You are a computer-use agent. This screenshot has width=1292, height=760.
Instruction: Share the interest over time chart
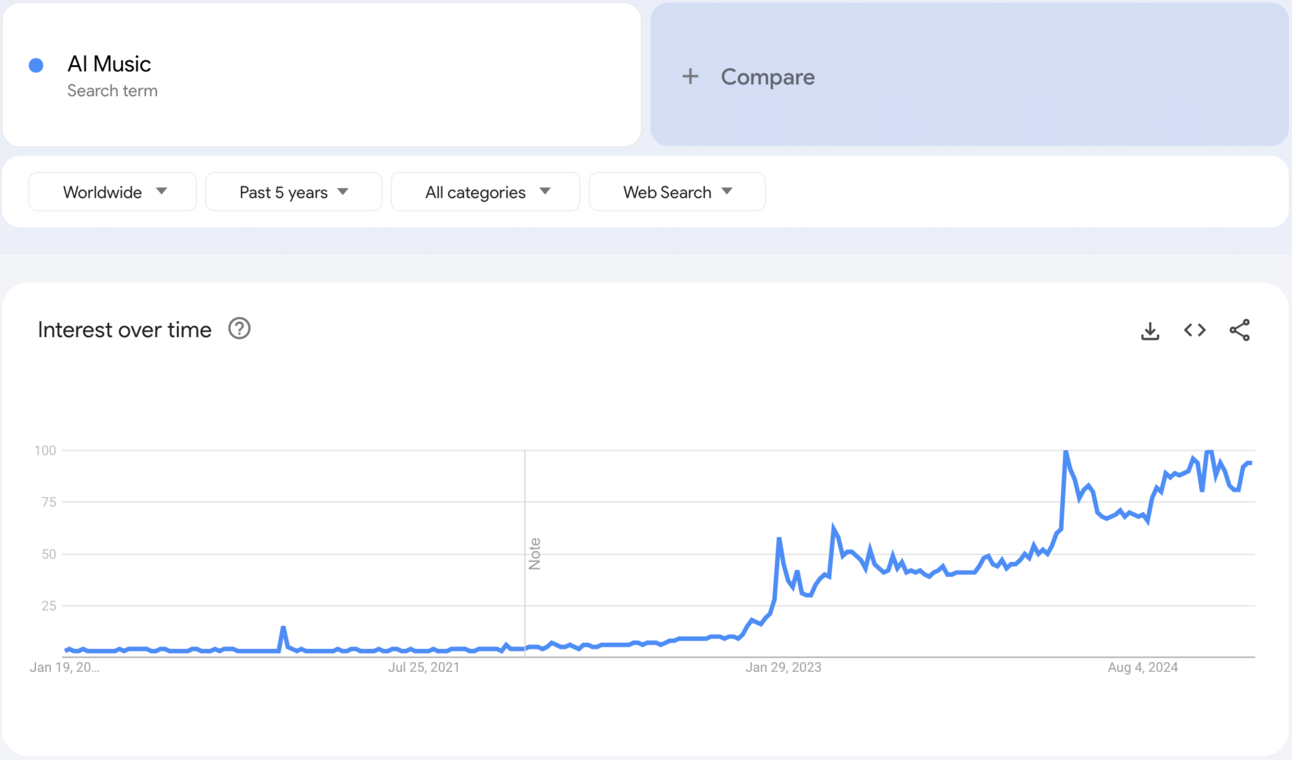(1240, 330)
